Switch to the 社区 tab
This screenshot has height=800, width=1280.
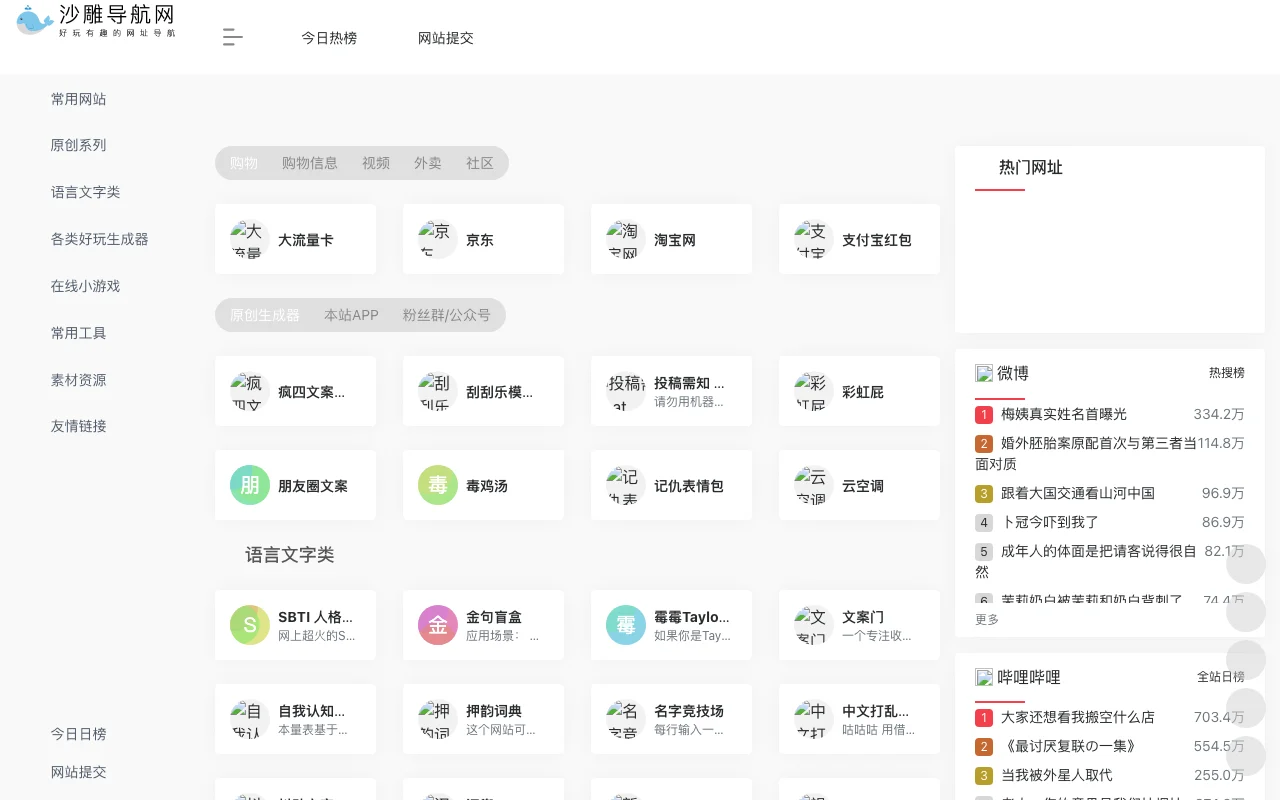pos(480,163)
